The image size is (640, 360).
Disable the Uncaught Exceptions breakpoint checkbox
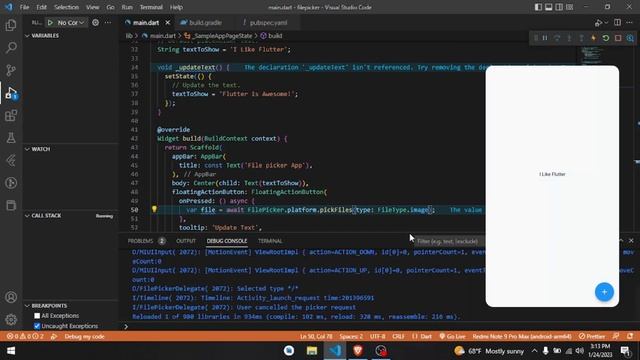(37, 326)
